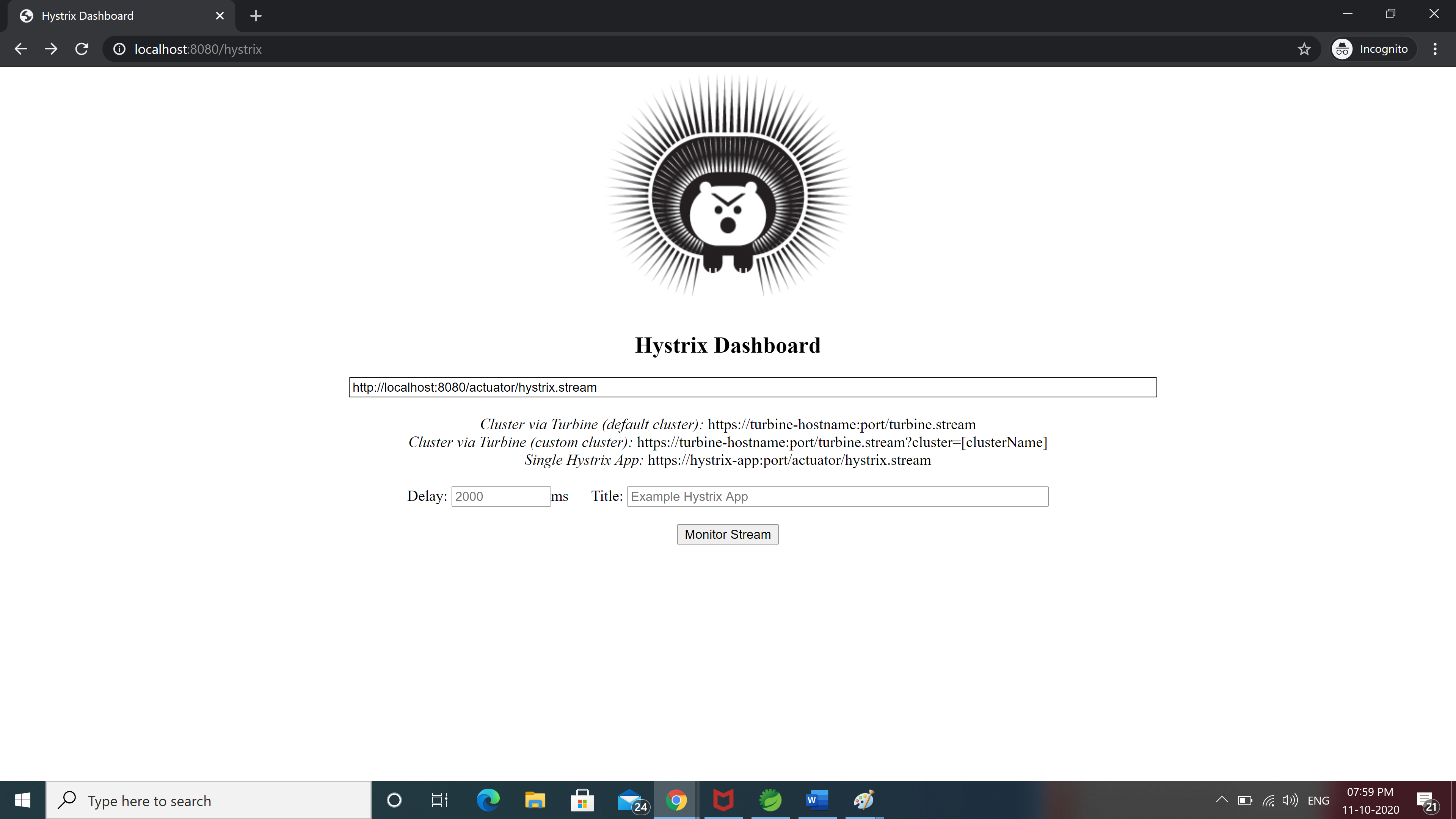Image resolution: width=1456 pixels, height=819 pixels.
Task: Select the Spring Tool Suite taskbar icon
Action: point(770,800)
